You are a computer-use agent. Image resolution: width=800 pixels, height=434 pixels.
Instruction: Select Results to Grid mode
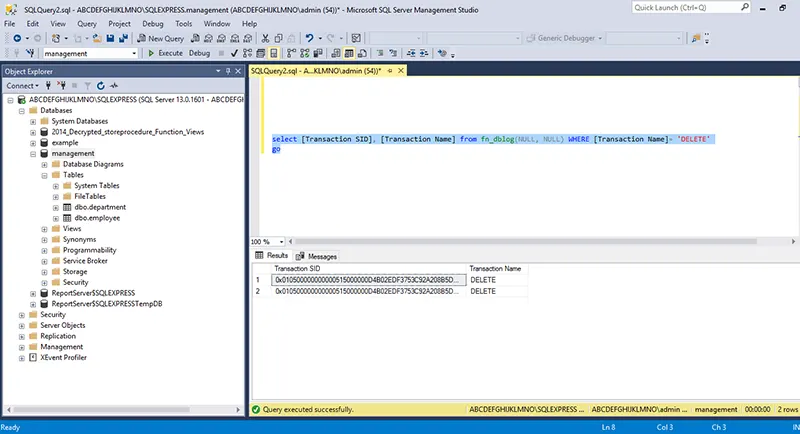coord(349,53)
